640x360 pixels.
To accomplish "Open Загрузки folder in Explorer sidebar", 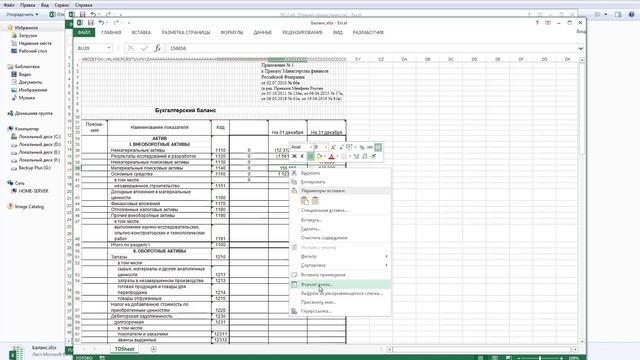I will (x=28, y=36).
